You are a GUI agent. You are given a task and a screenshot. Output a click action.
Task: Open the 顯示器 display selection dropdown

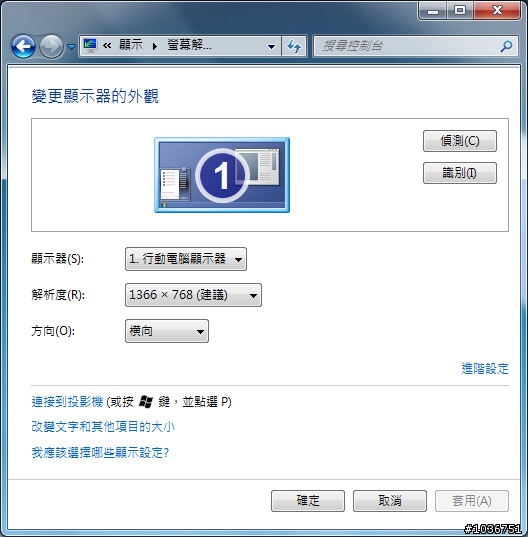[x=186, y=259]
